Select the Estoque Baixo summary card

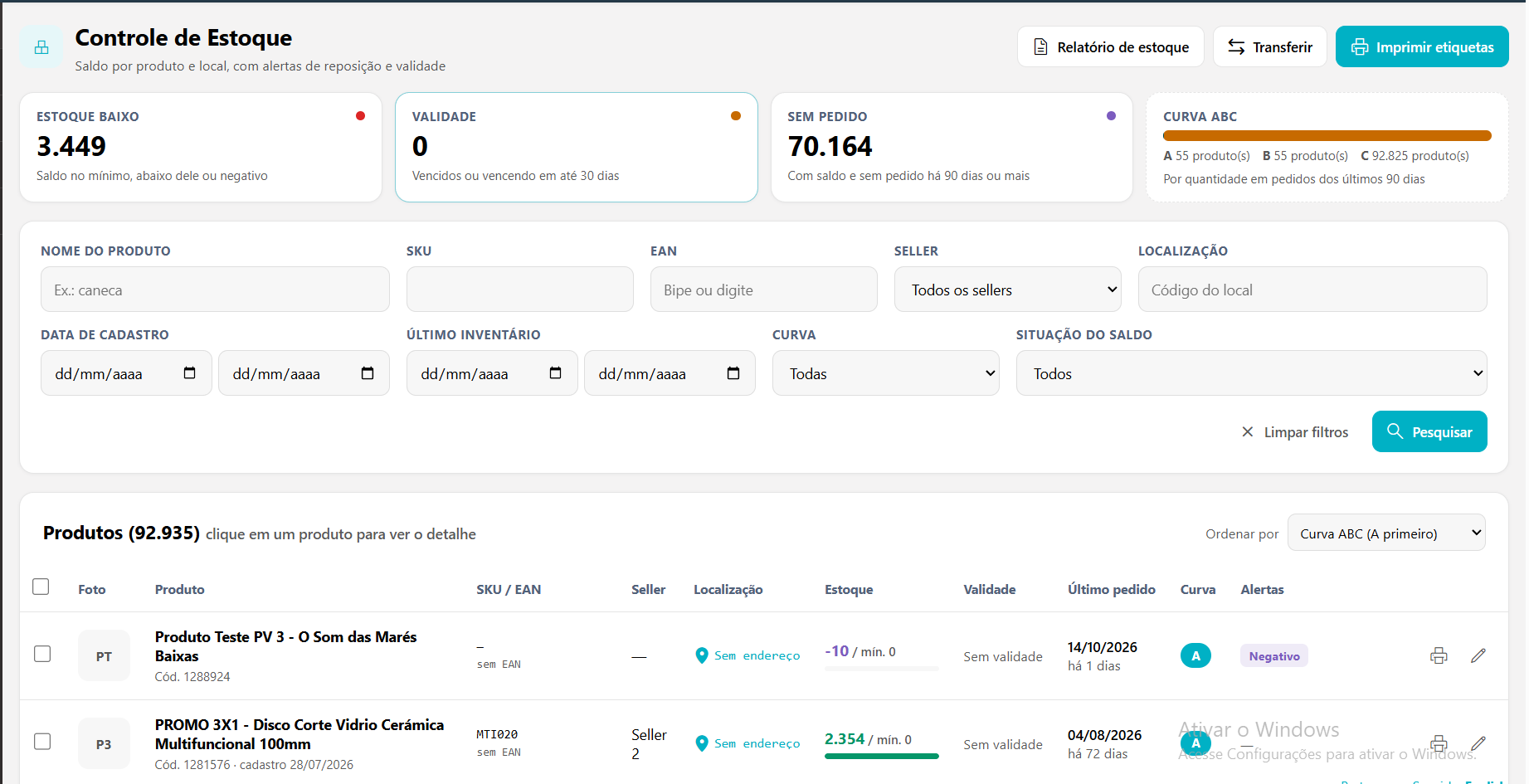[201, 147]
